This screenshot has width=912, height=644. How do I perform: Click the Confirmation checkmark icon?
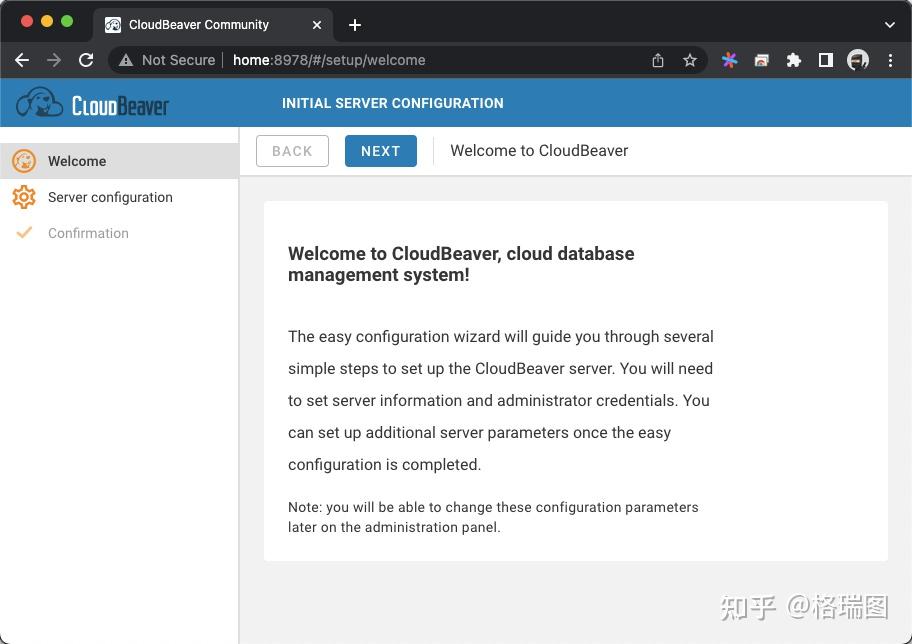[x=24, y=233]
